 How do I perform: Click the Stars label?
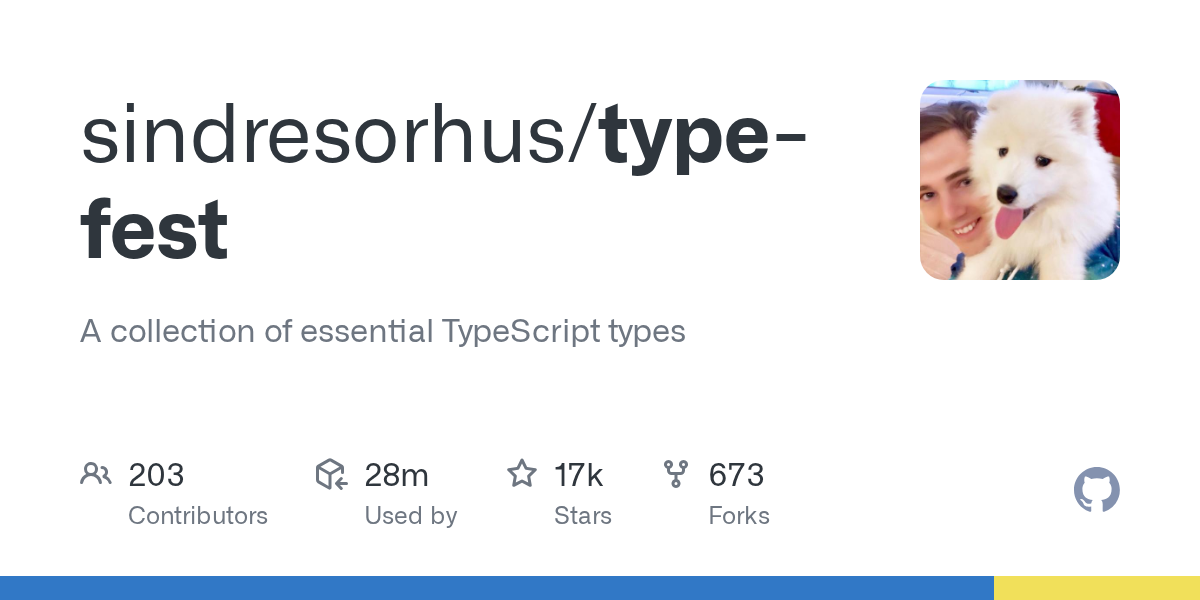click(583, 516)
